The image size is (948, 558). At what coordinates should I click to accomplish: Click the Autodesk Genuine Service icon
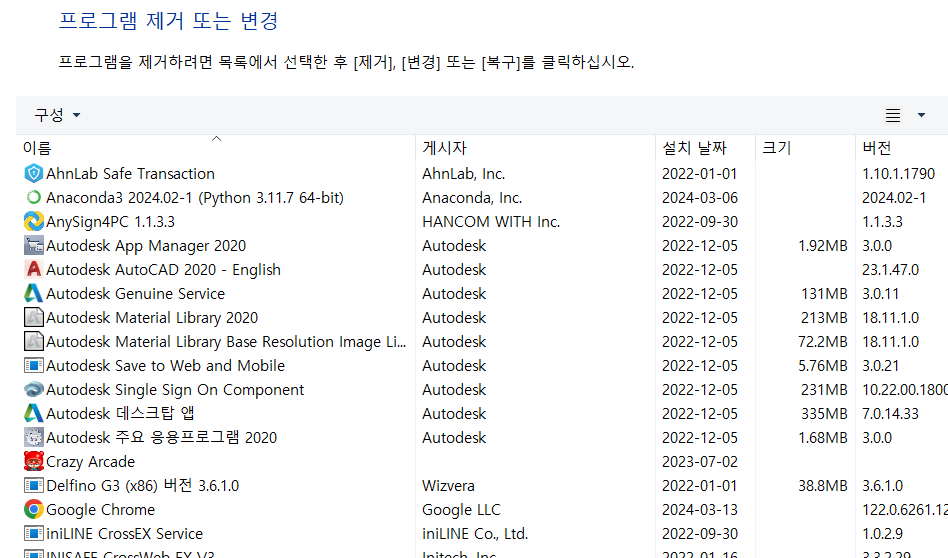[33, 293]
